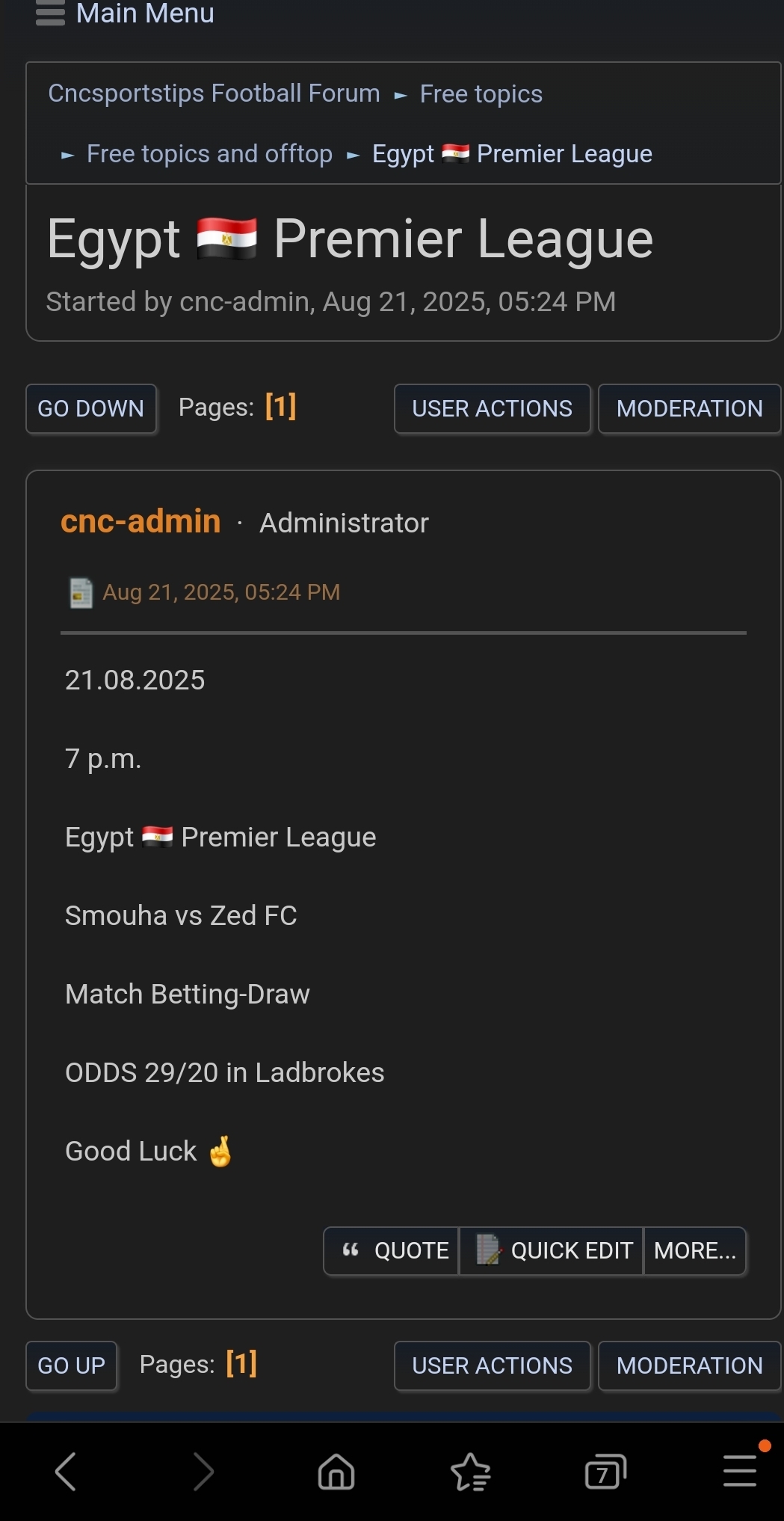The image size is (784, 1521).
Task: Open the bookmarks star icon
Action: (x=471, y=1472)
